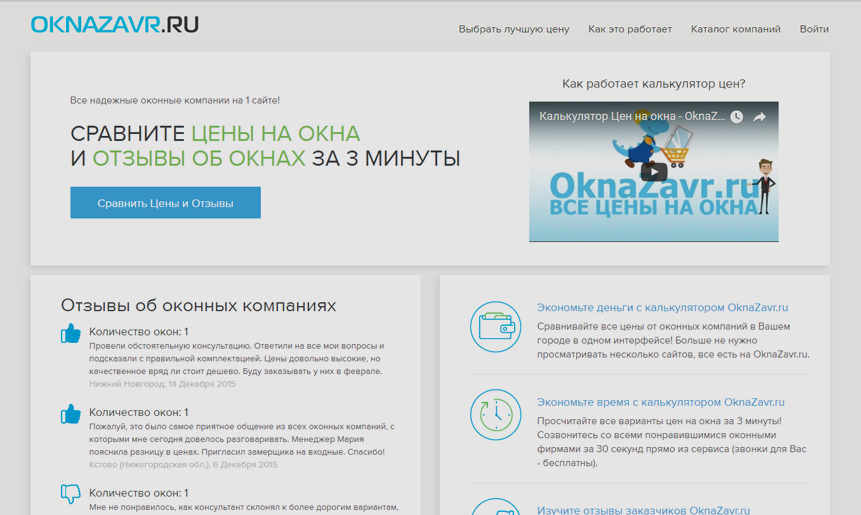
Task: Click review text starting Мне не понравилось
Action: [x=243, y=507]
